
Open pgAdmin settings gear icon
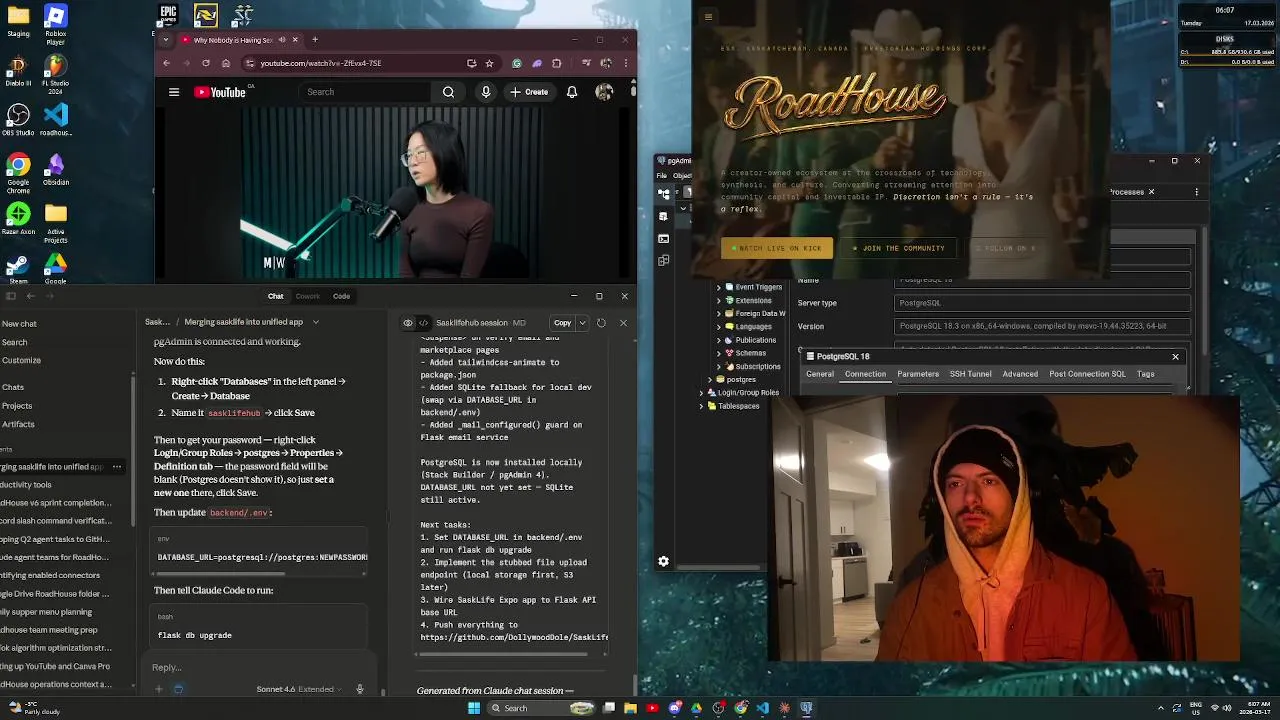663,562
